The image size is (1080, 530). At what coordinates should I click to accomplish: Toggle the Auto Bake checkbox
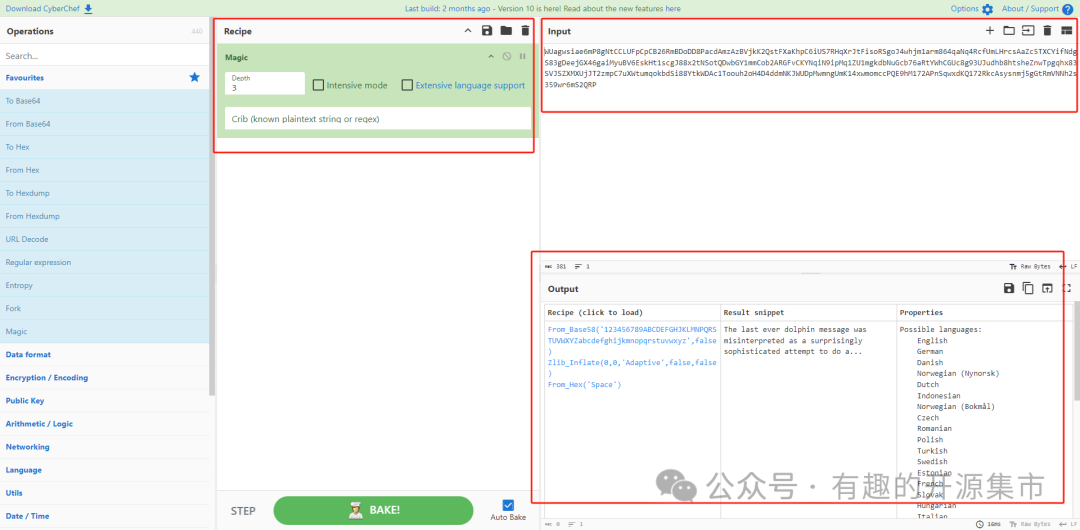[x=508, y=505]
